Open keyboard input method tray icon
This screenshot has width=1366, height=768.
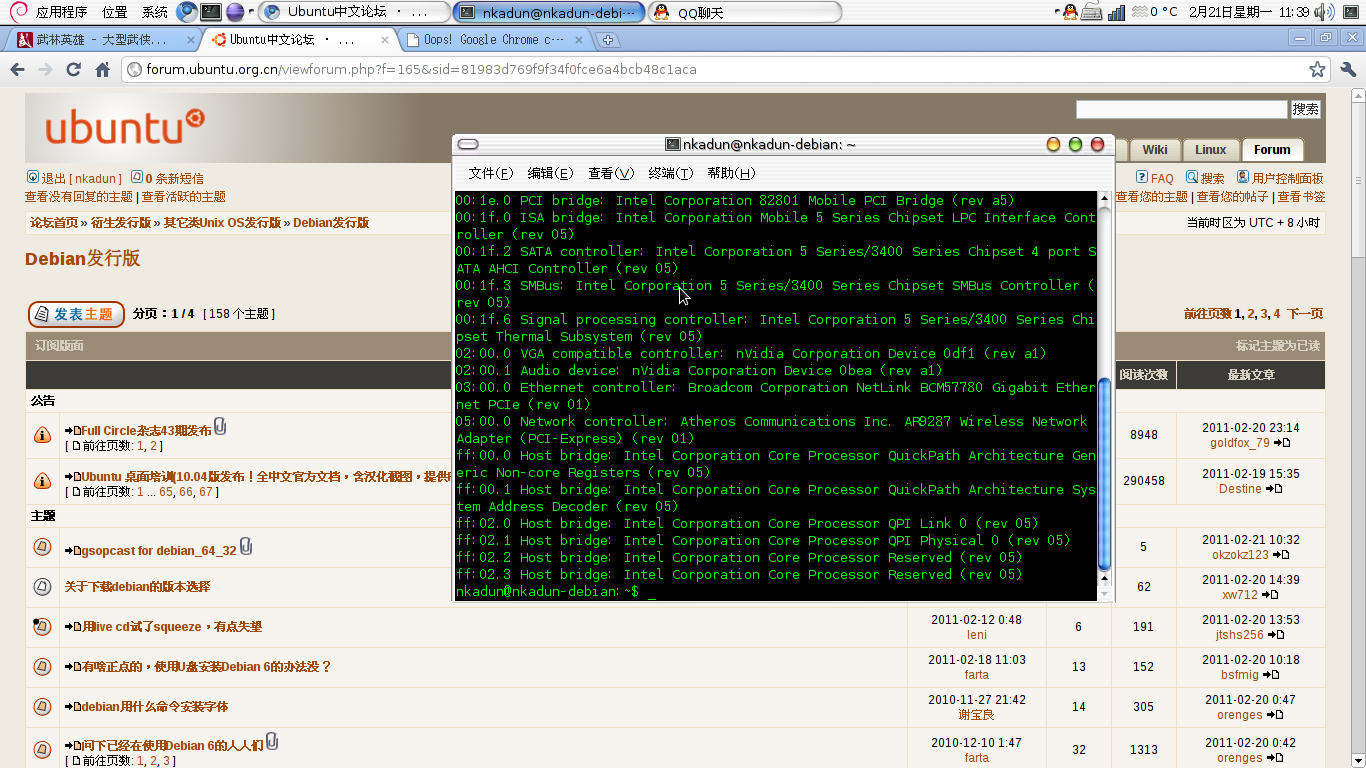[x=1092, y=13]
